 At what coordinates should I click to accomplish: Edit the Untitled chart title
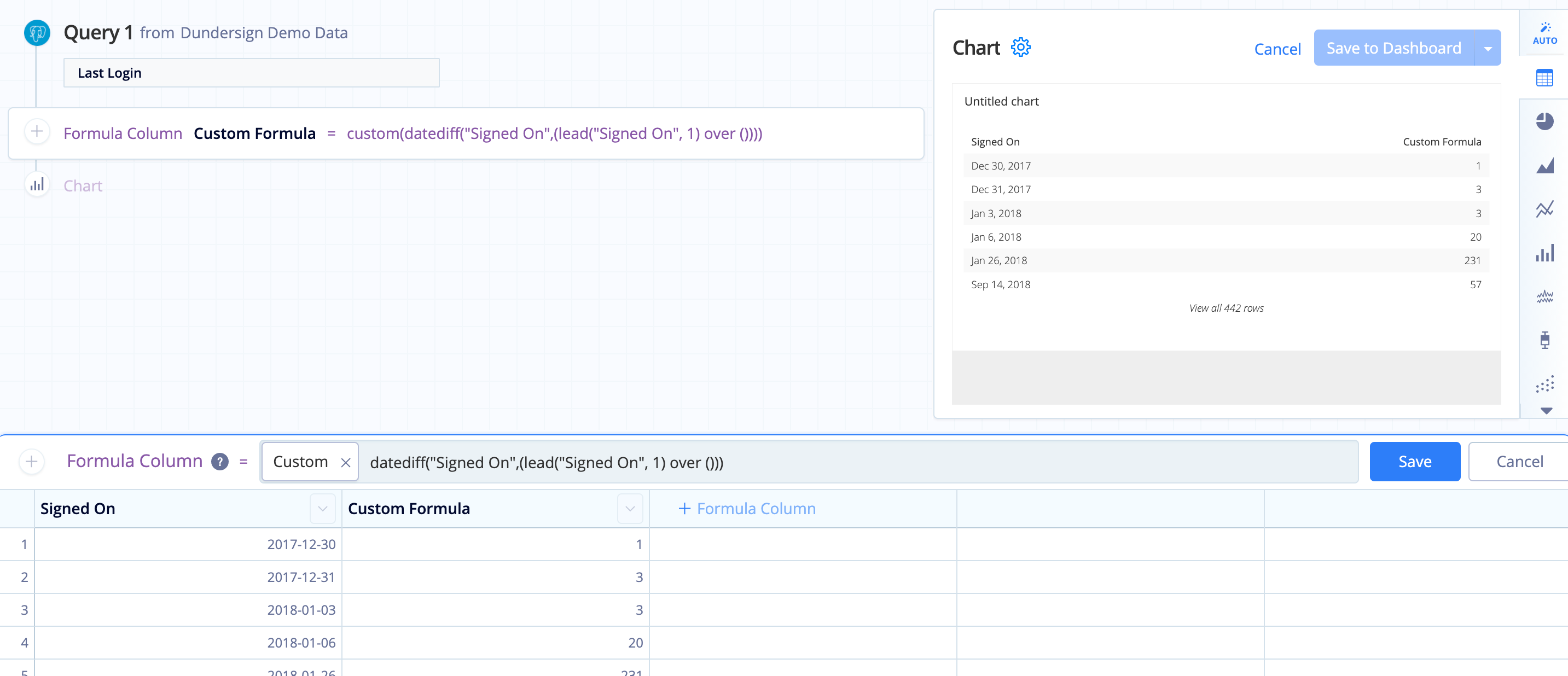pos(1001,102)
